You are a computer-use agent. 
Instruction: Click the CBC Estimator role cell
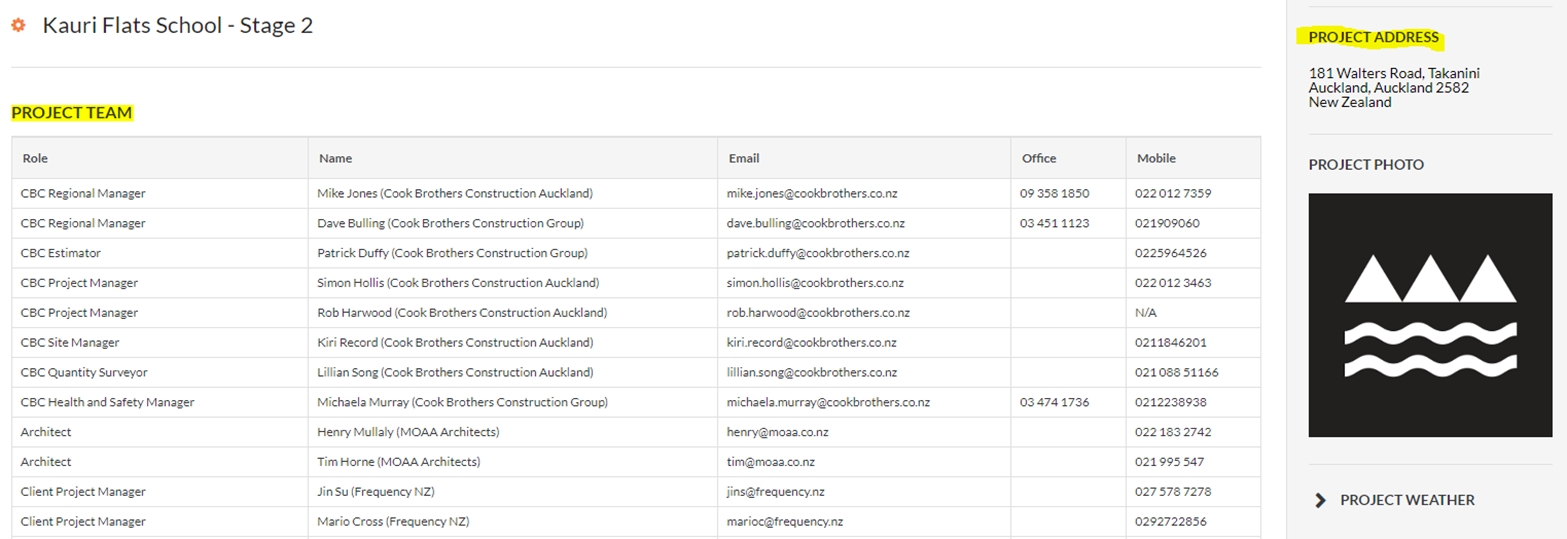160,253
